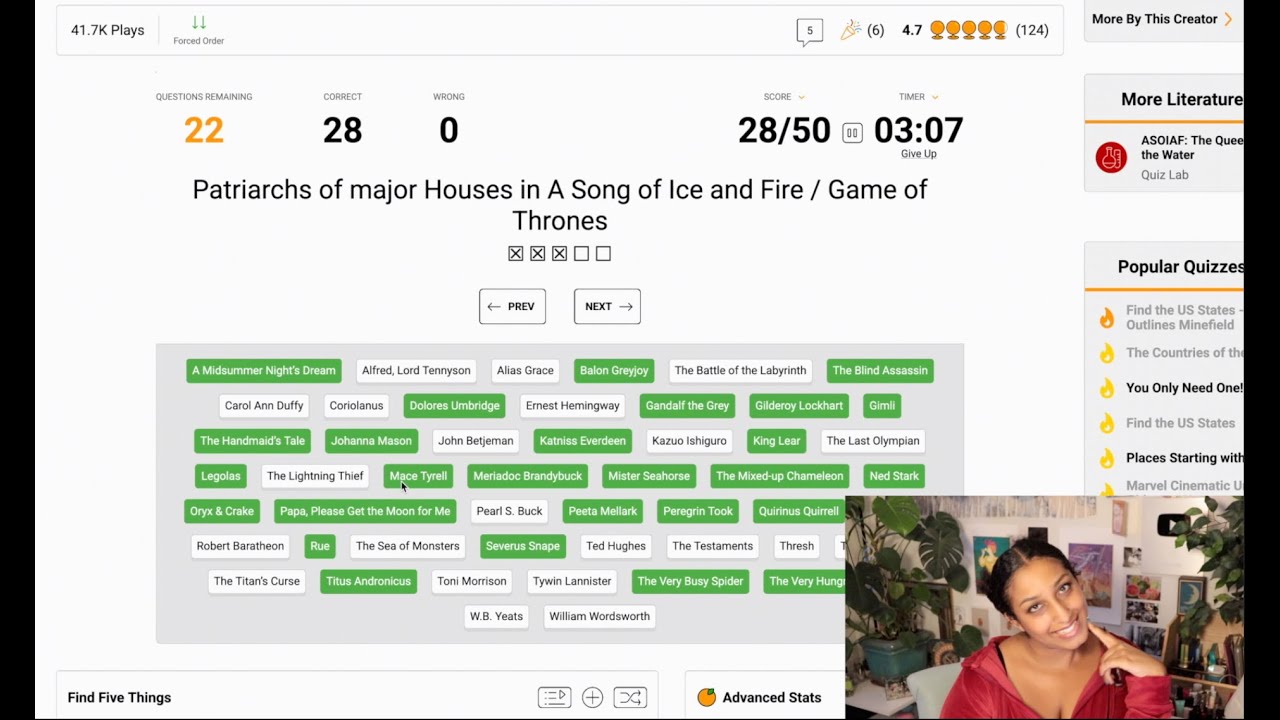This screenshot has height=720, width=1280.
Task: Choose the William Wordsworth tile
Action: tap(599, 616)
